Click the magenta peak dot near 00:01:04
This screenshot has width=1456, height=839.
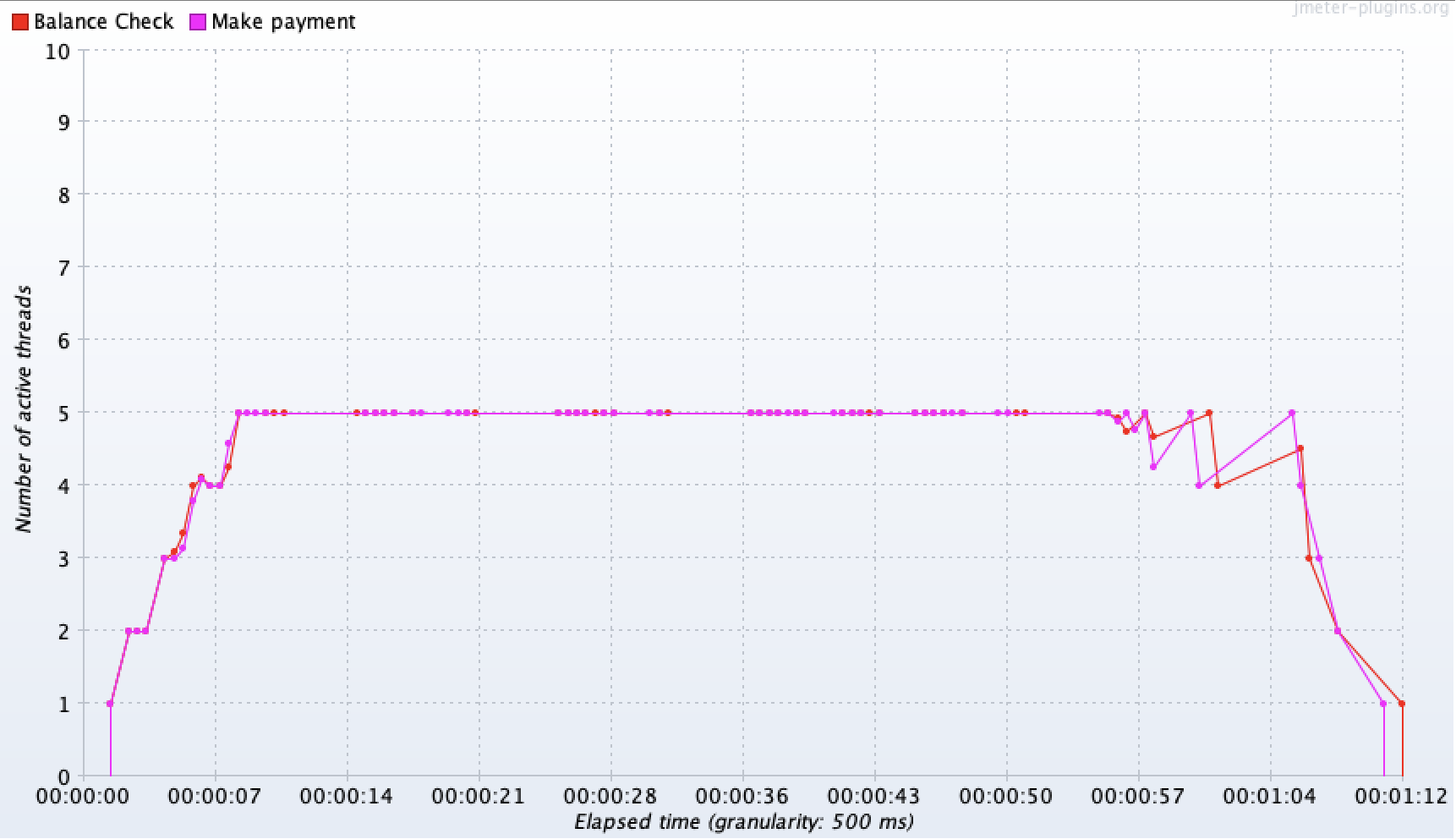pyautogui.click(x=1292, y=413)
